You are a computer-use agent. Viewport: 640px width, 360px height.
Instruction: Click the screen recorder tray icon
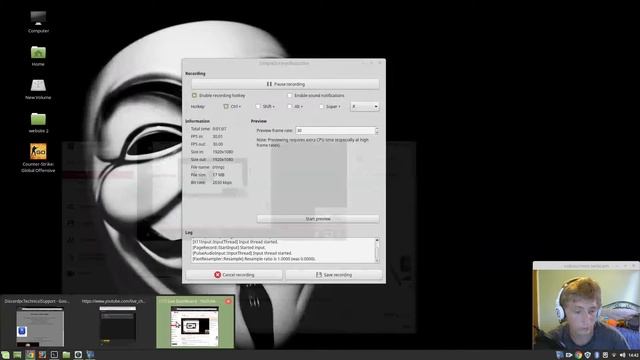(560, 355)
